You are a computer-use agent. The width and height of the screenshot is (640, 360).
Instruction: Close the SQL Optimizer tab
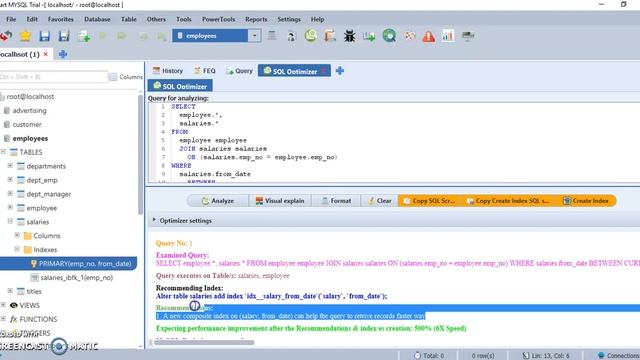coord(324,71)
